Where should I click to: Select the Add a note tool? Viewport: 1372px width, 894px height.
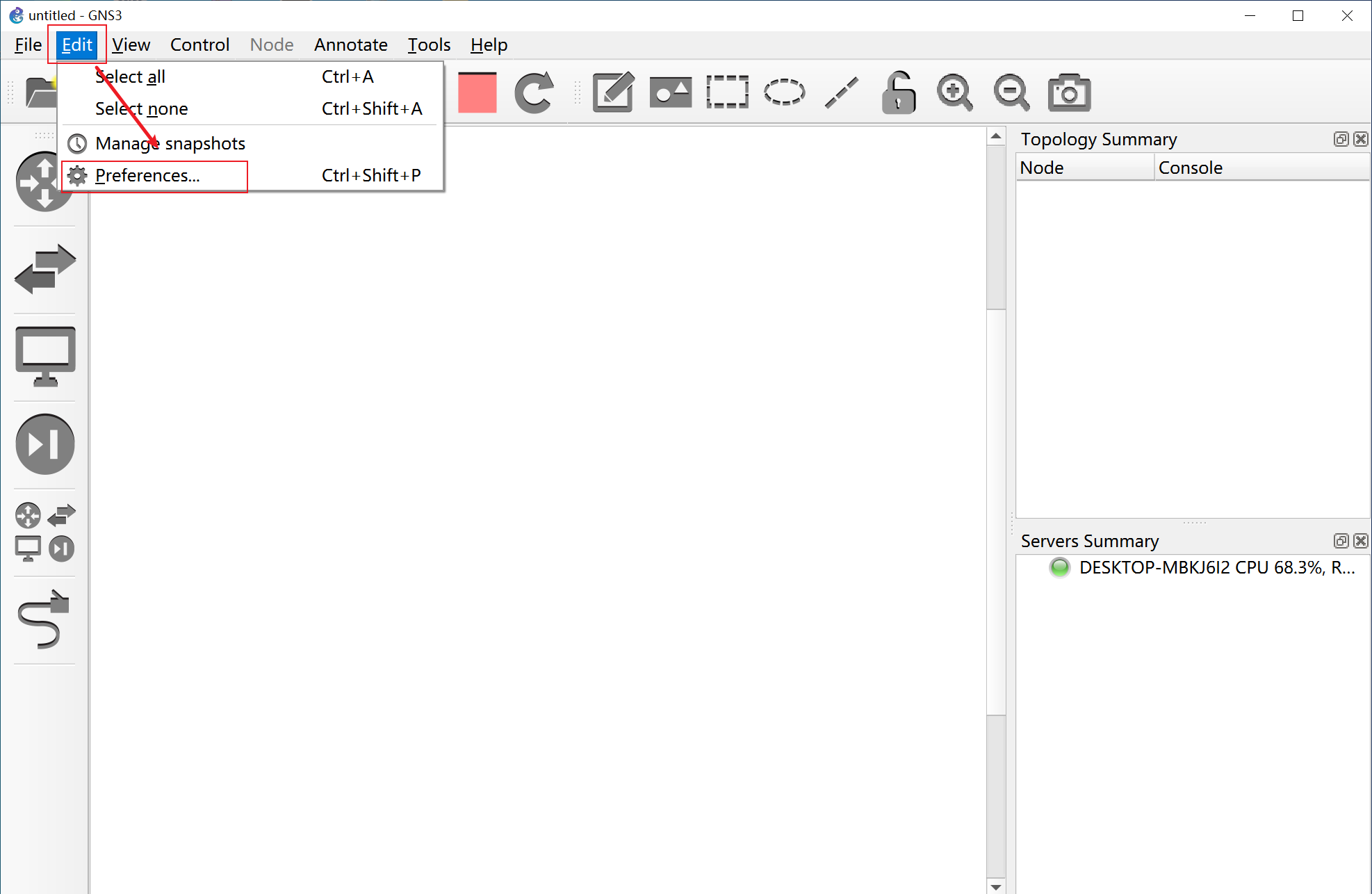pyautogui.click(x=613, y=92)
